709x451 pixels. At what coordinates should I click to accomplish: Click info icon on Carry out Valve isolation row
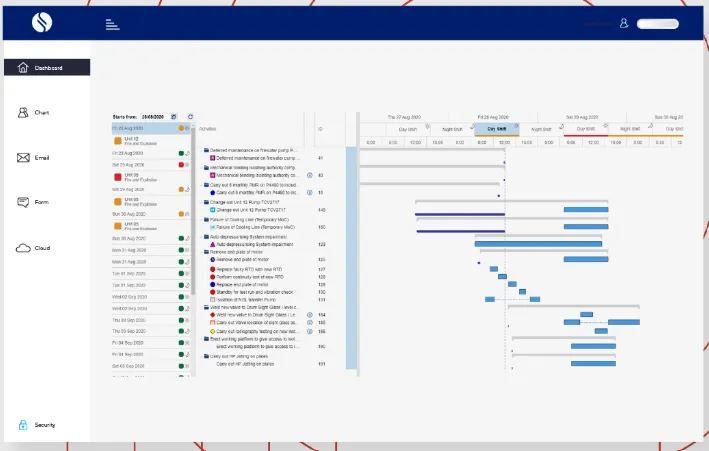pyautogui.click(x=310, y=323)
